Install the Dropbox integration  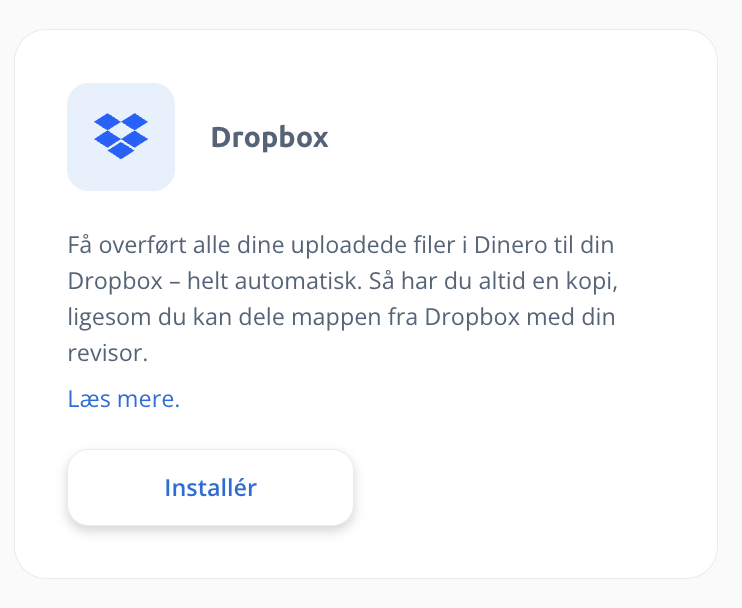211,487
